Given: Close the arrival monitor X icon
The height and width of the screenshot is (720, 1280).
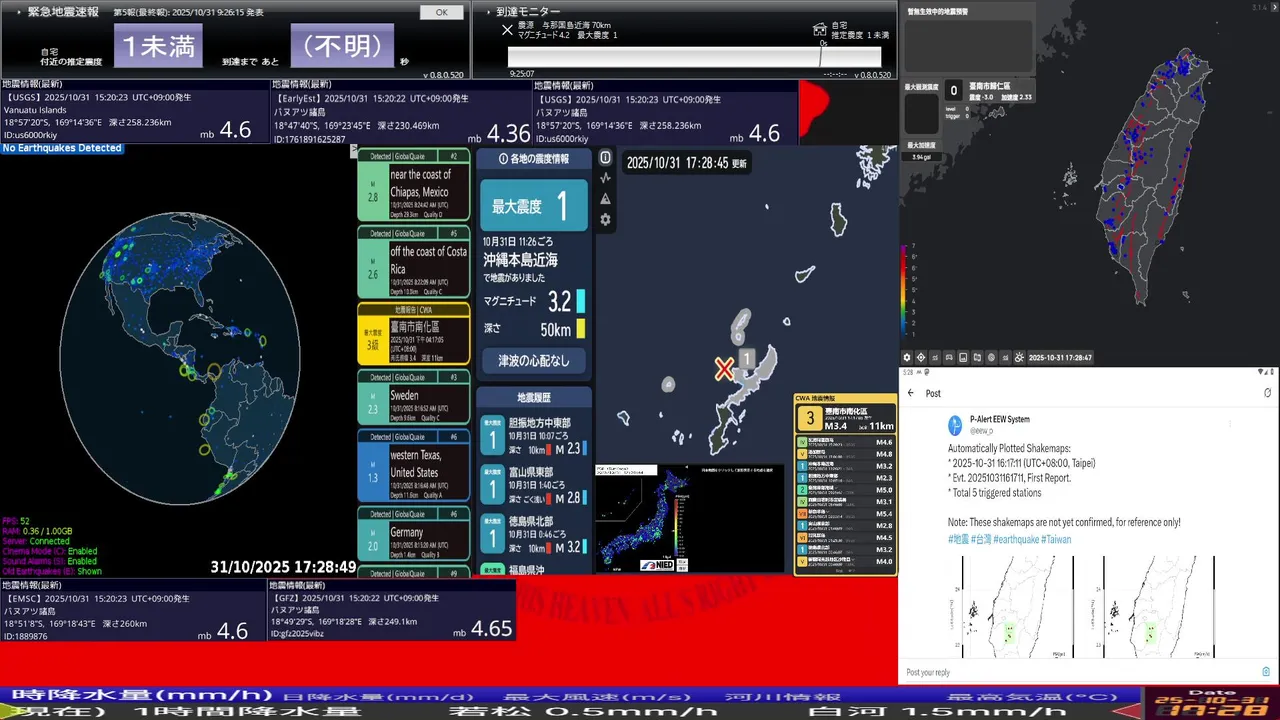Looking at the screenshot, I should [x=507, y=30].
